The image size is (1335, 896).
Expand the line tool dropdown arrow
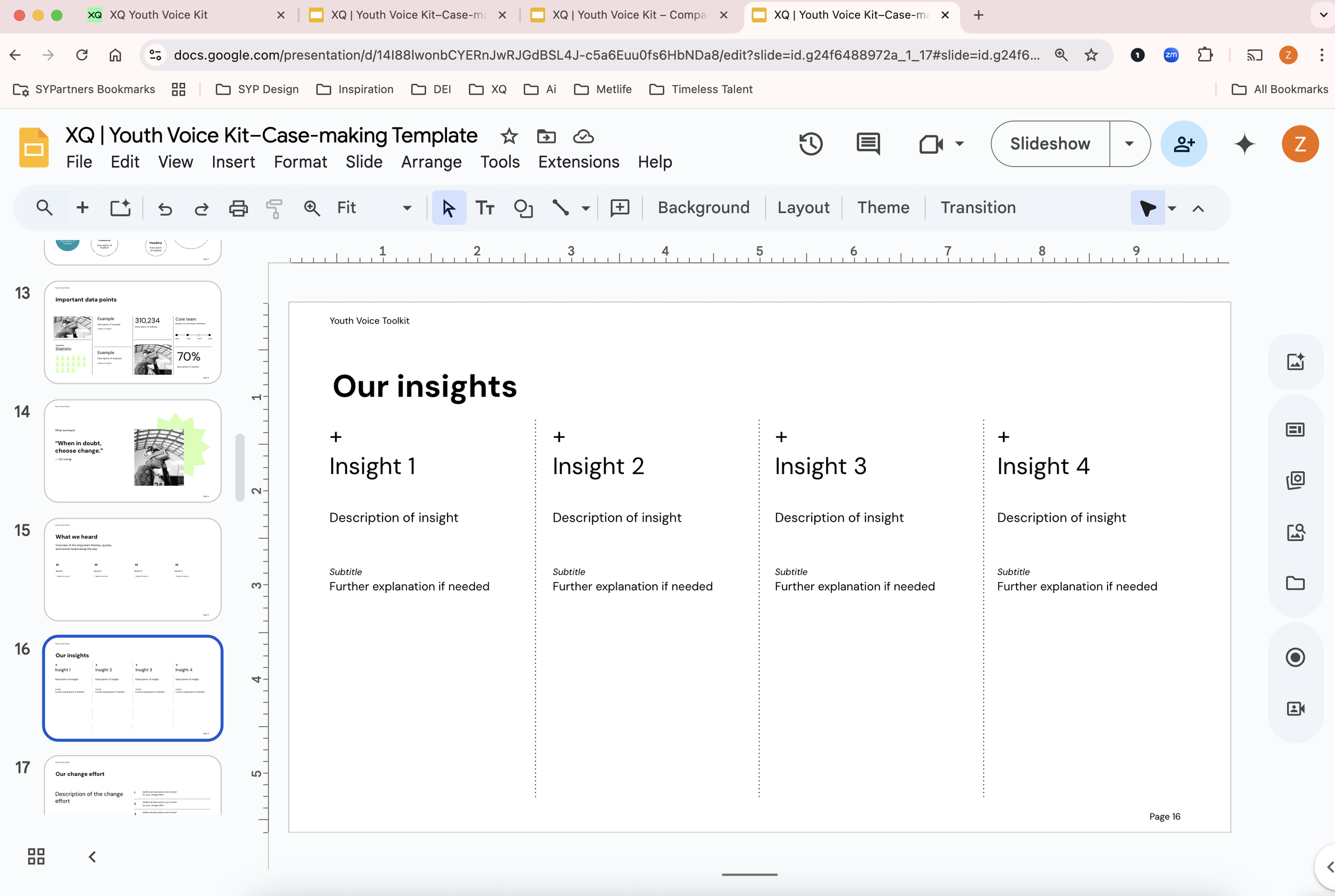point(586,208)
